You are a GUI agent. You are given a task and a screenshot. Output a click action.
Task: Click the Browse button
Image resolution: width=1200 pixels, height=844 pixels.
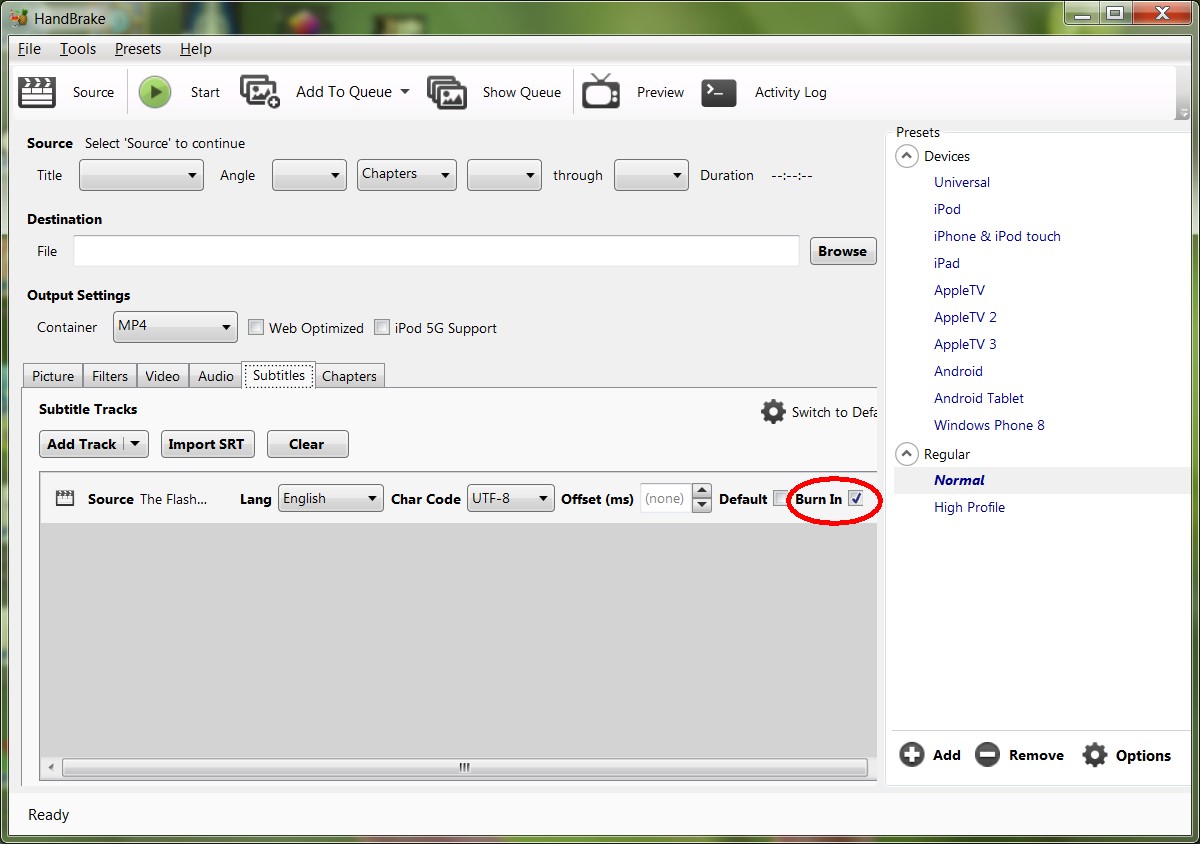click(x=843, y=251)
